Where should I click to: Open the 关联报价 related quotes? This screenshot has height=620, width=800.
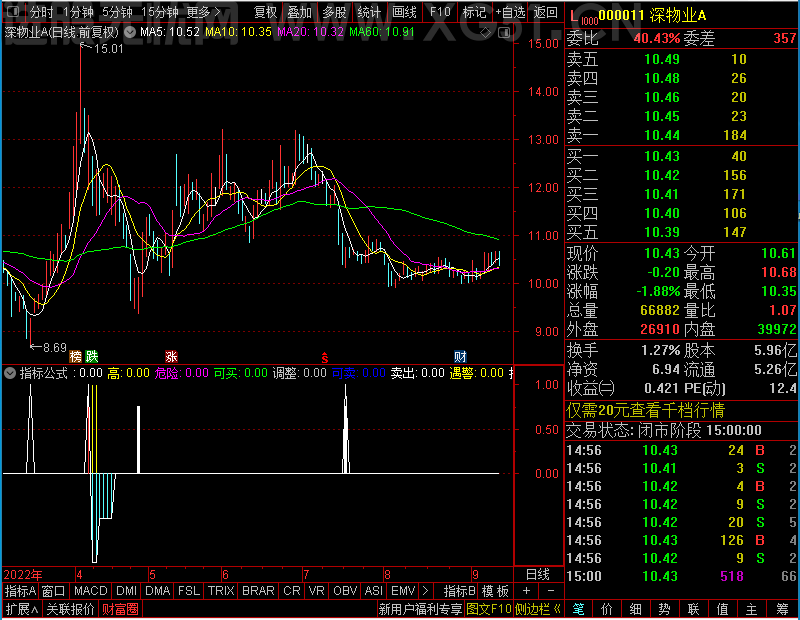pyautogui.click(x=70, y=609)
